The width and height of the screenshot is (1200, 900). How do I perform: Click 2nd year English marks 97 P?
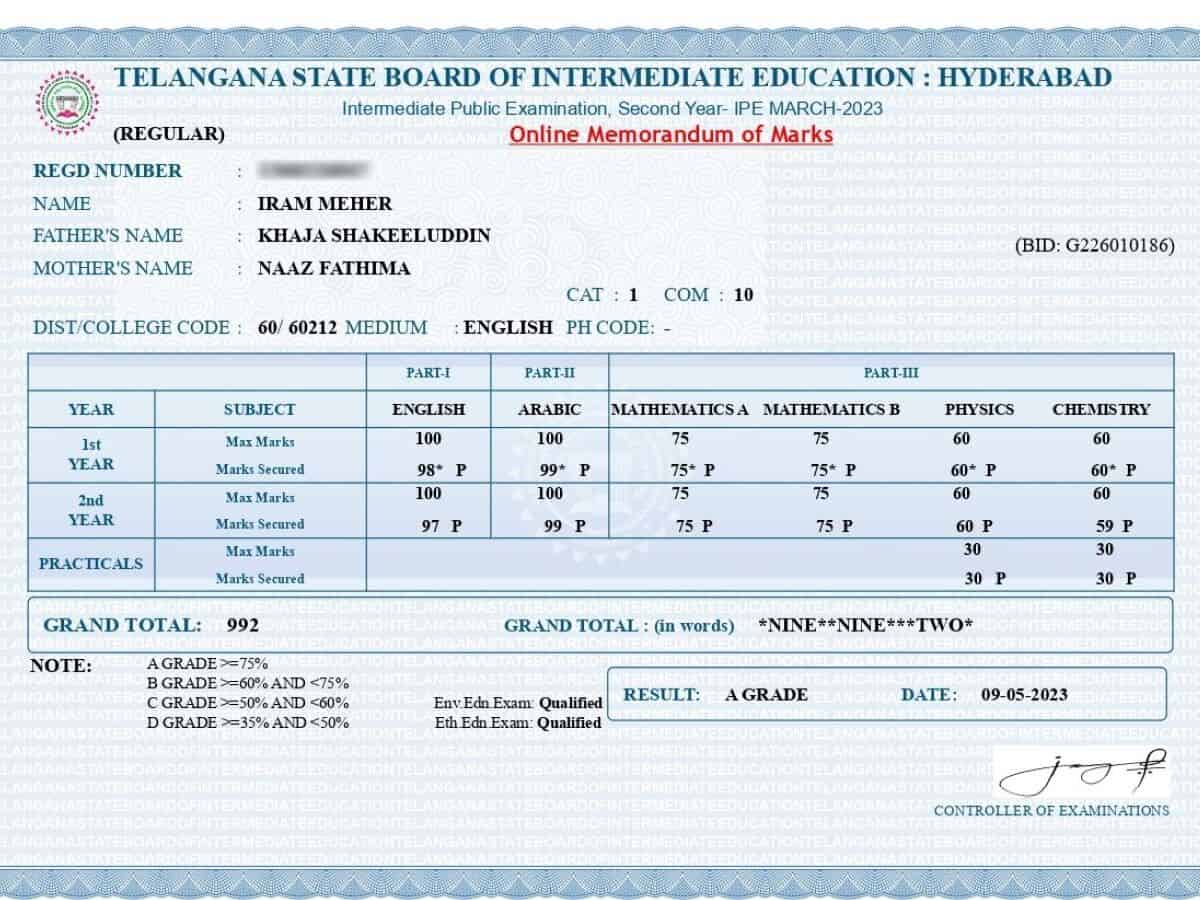tap(441, 525)
